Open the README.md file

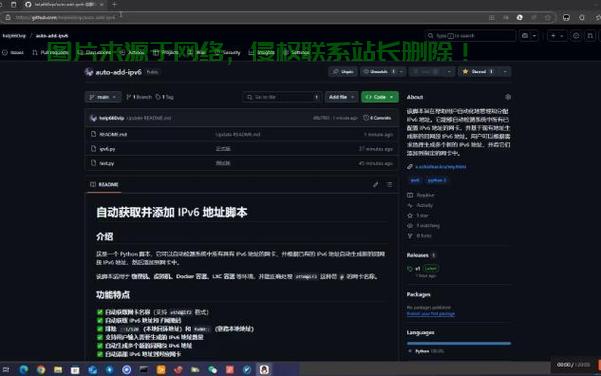[113, 134]
